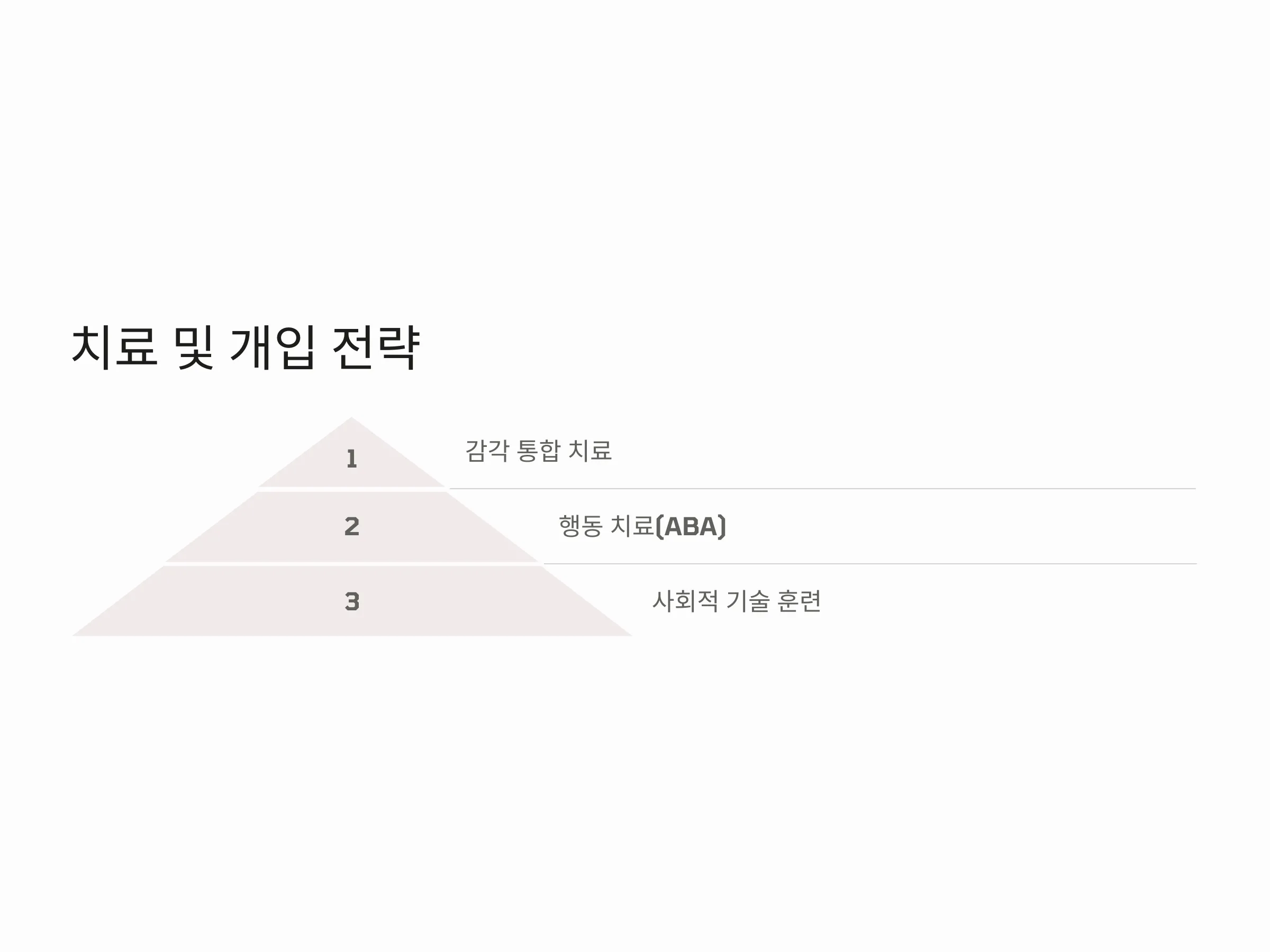Select the bottom tier shape of the pyramid
The width and height of the screenshot is (1270, 952).
pyautogui.click(x=352, y=601)
